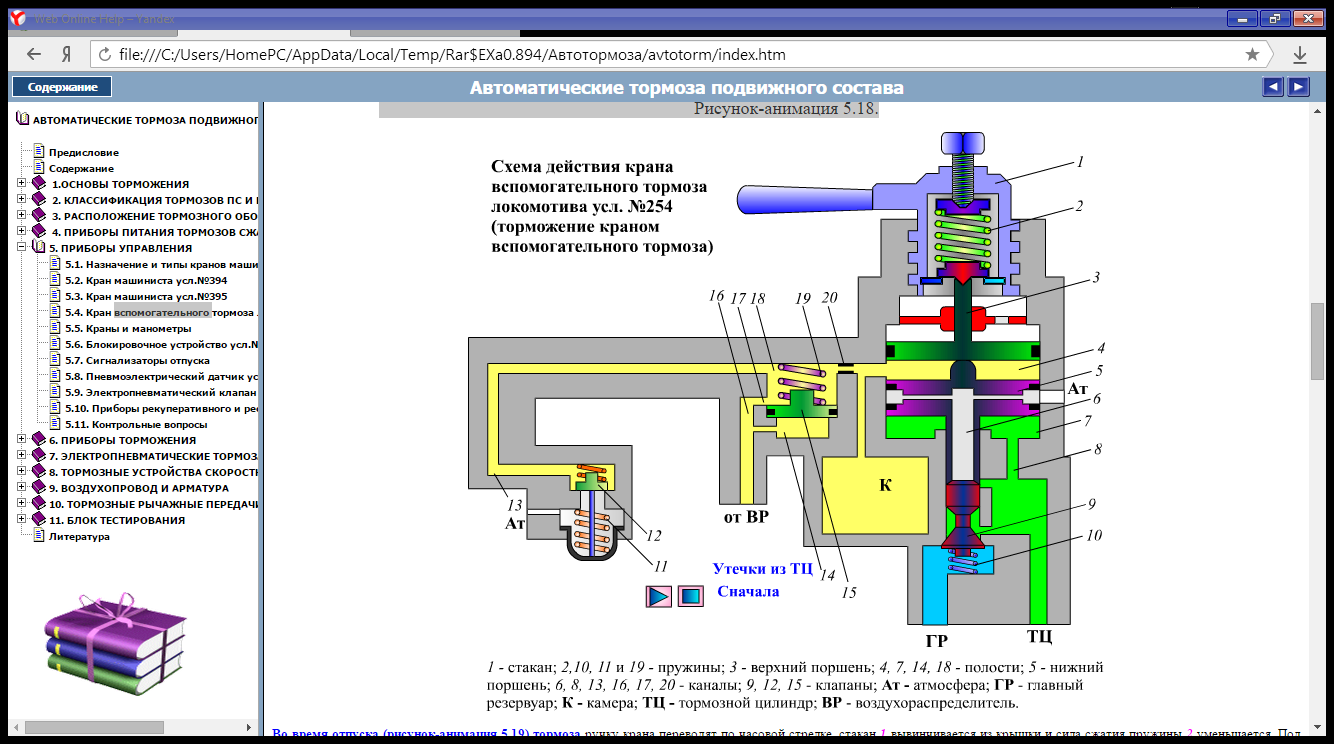Click the Утечки из ТЦ link

point(762,568)
